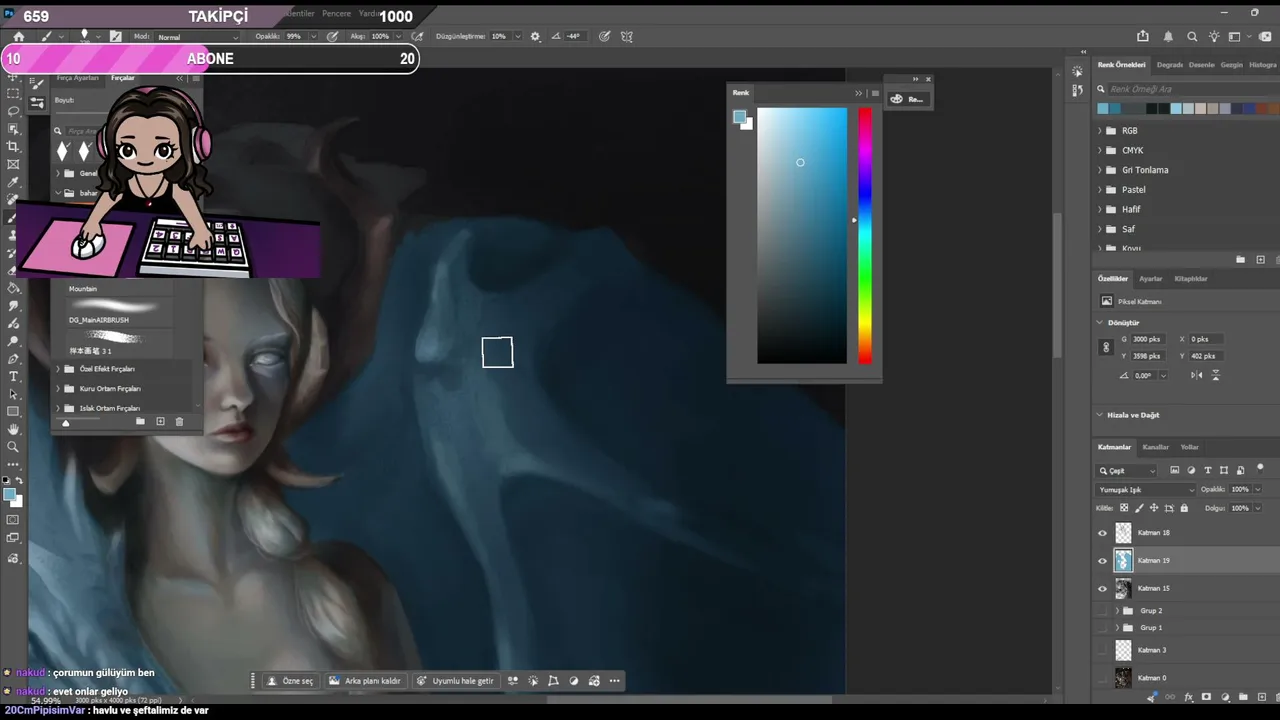Toggle symmetry butterfly icon in options bar
1280x720 pixels.
tap(627, 37)
